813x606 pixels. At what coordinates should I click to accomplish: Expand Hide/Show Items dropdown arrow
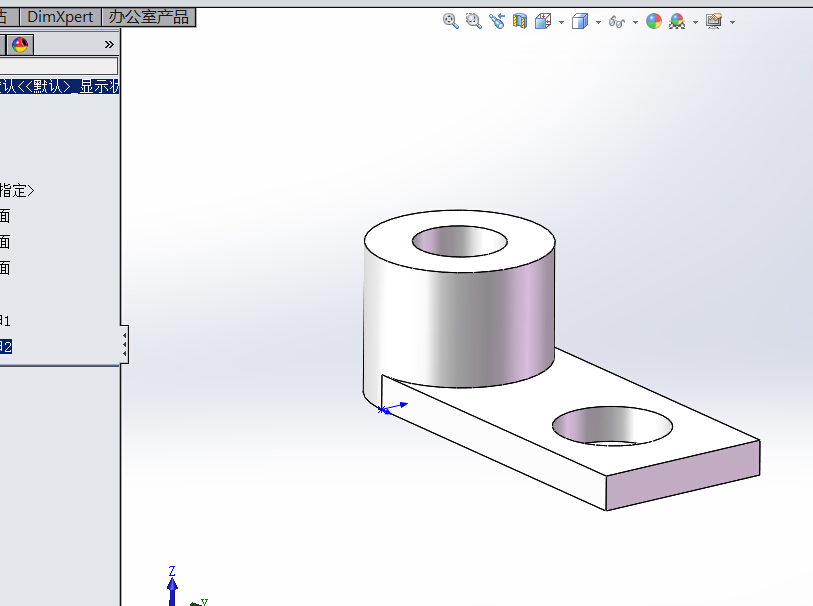tap(635, 22)
